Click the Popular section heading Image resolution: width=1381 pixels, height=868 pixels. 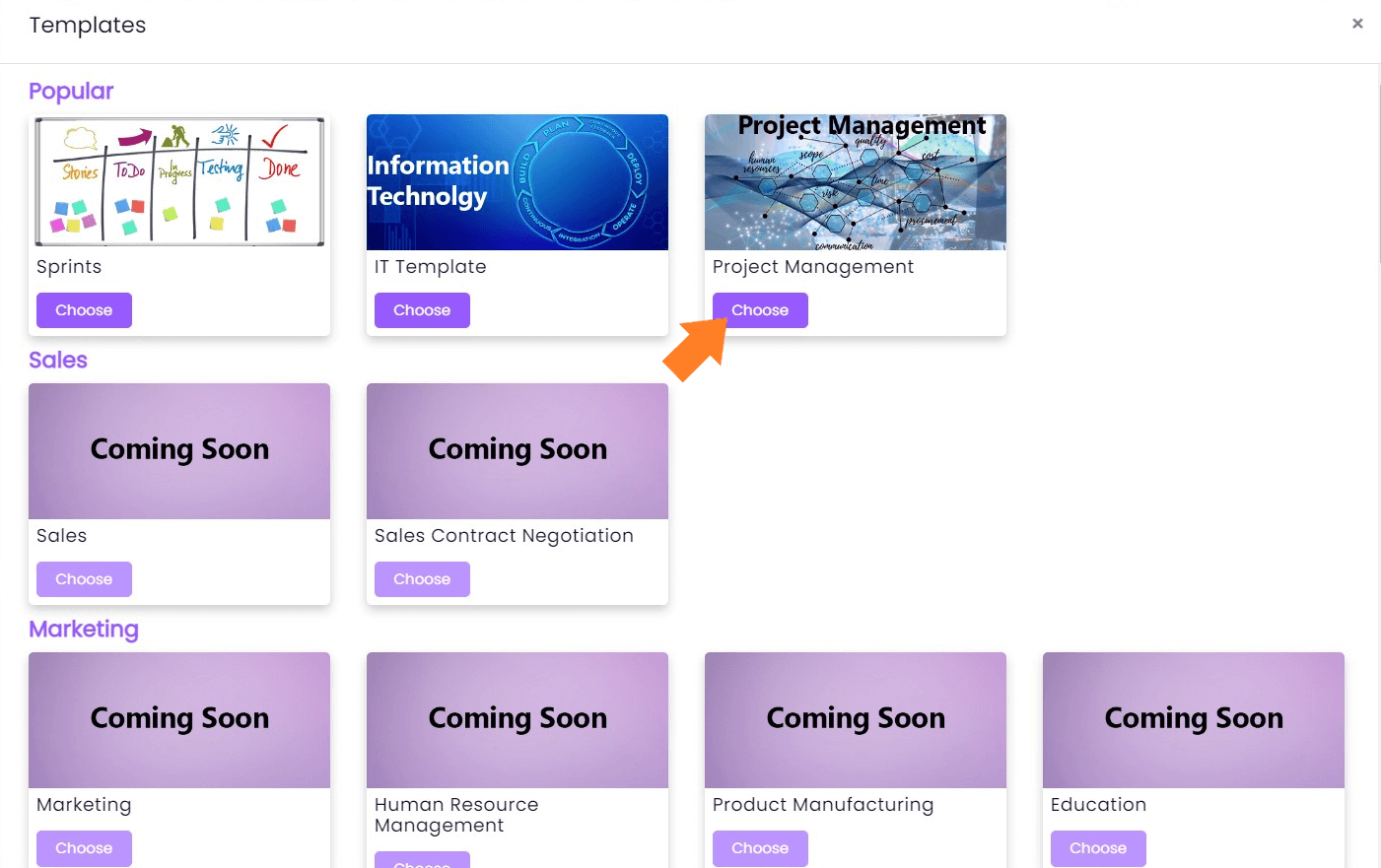click(71, 92)
